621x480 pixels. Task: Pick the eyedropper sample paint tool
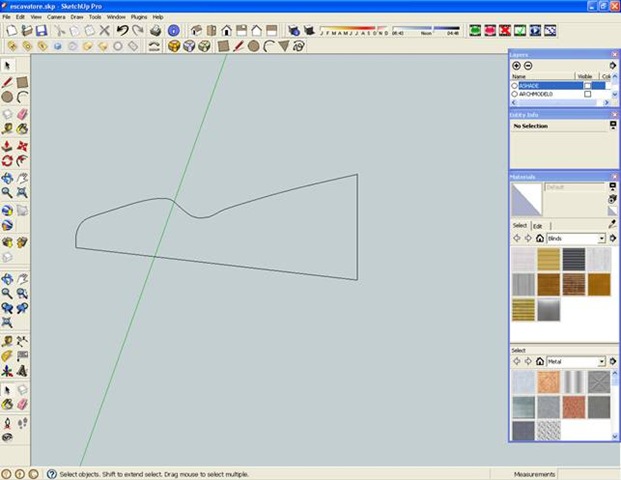click(612, 225)
